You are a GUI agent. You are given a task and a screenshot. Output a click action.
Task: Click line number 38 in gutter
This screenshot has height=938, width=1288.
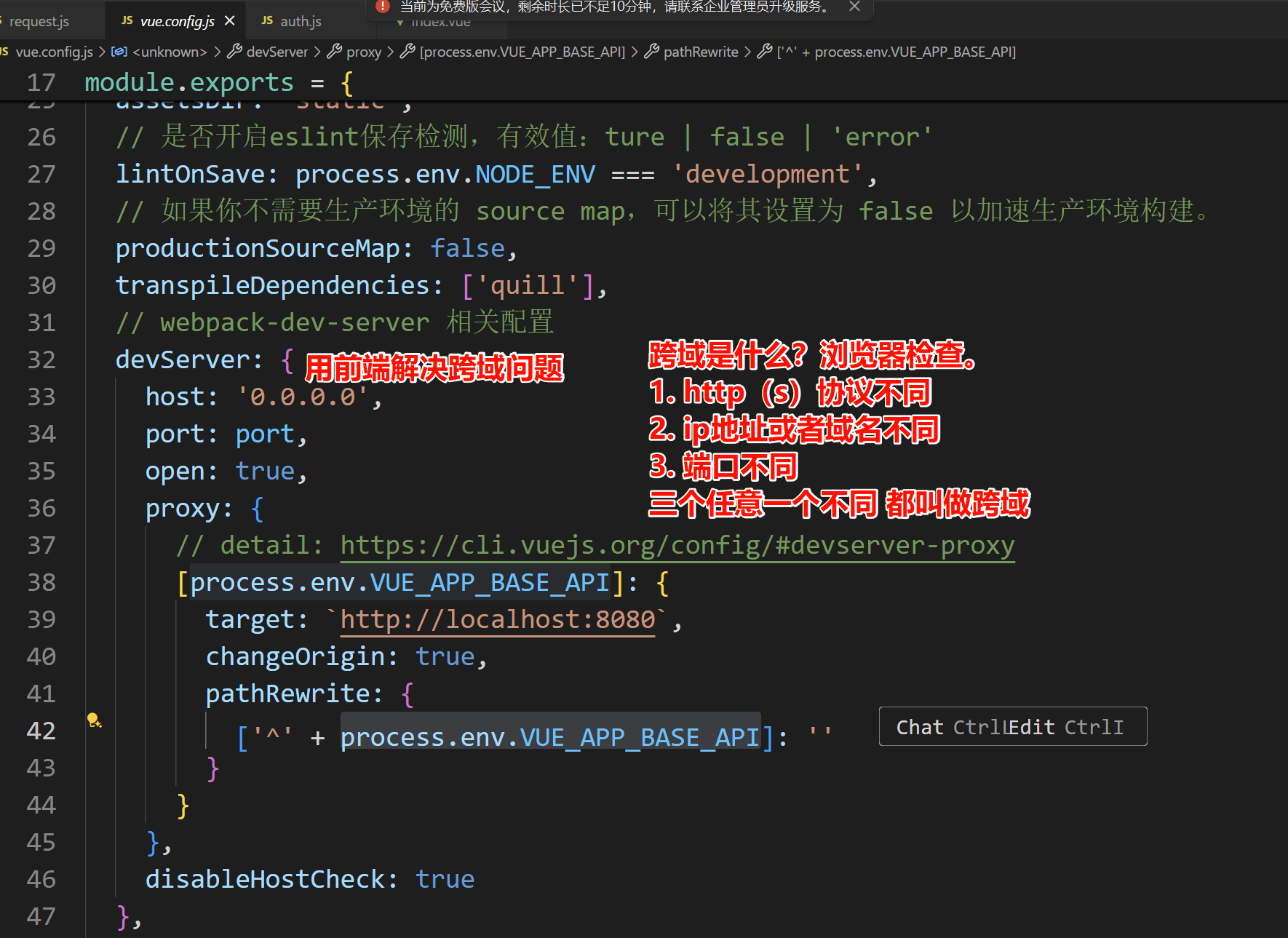tap(41, 582)
